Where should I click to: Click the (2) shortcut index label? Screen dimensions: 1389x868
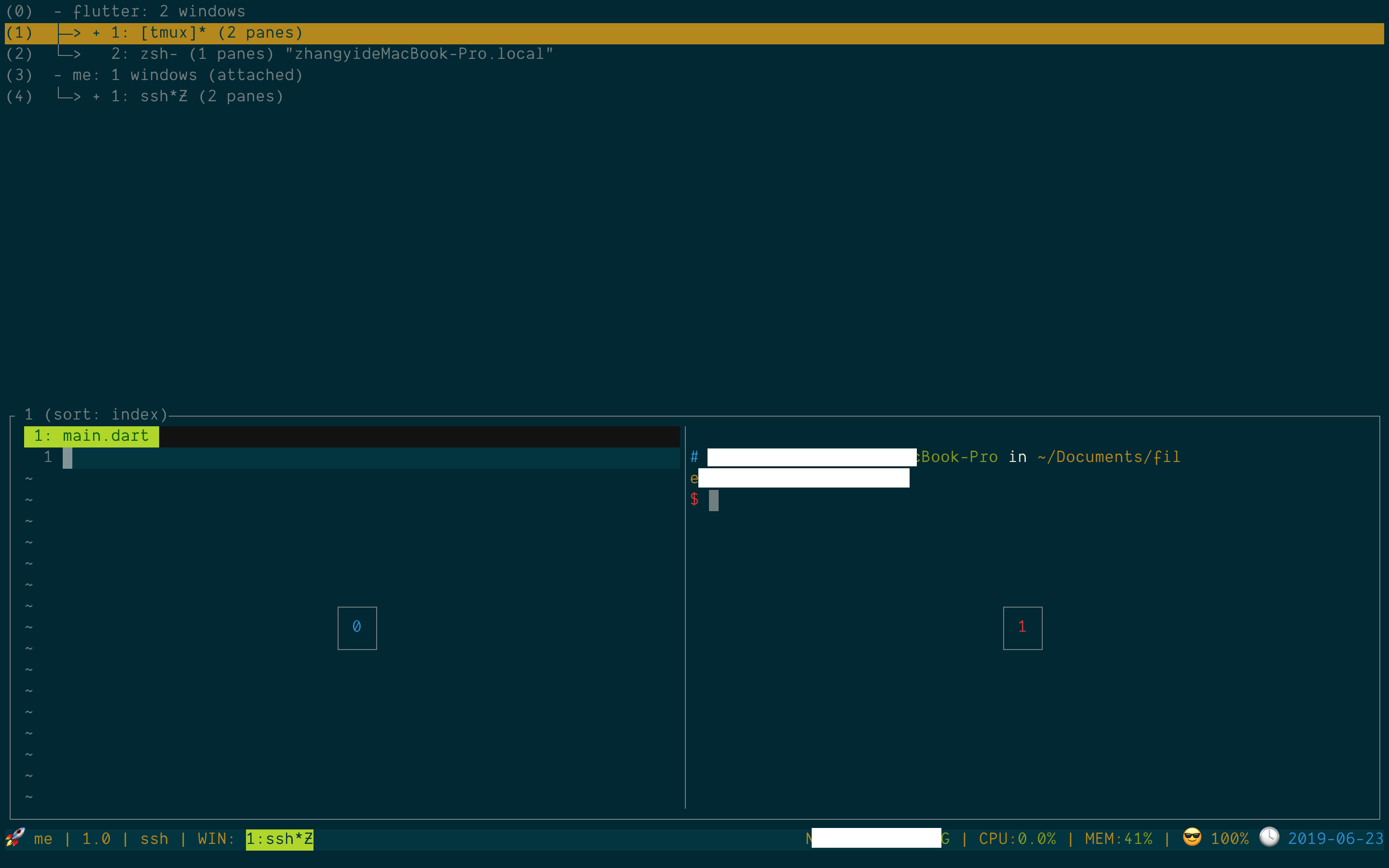[19, 54]
